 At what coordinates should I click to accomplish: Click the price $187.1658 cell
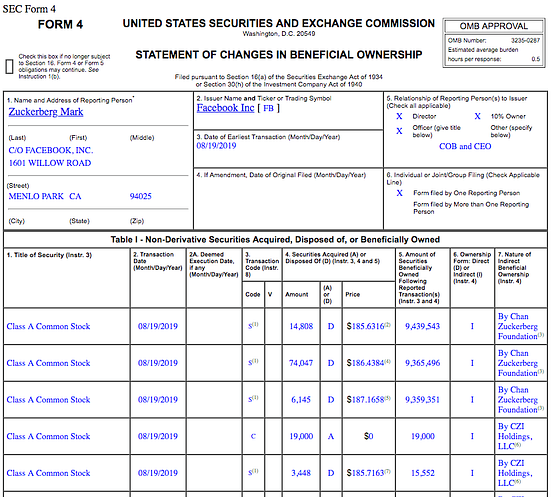pos(369,400)
